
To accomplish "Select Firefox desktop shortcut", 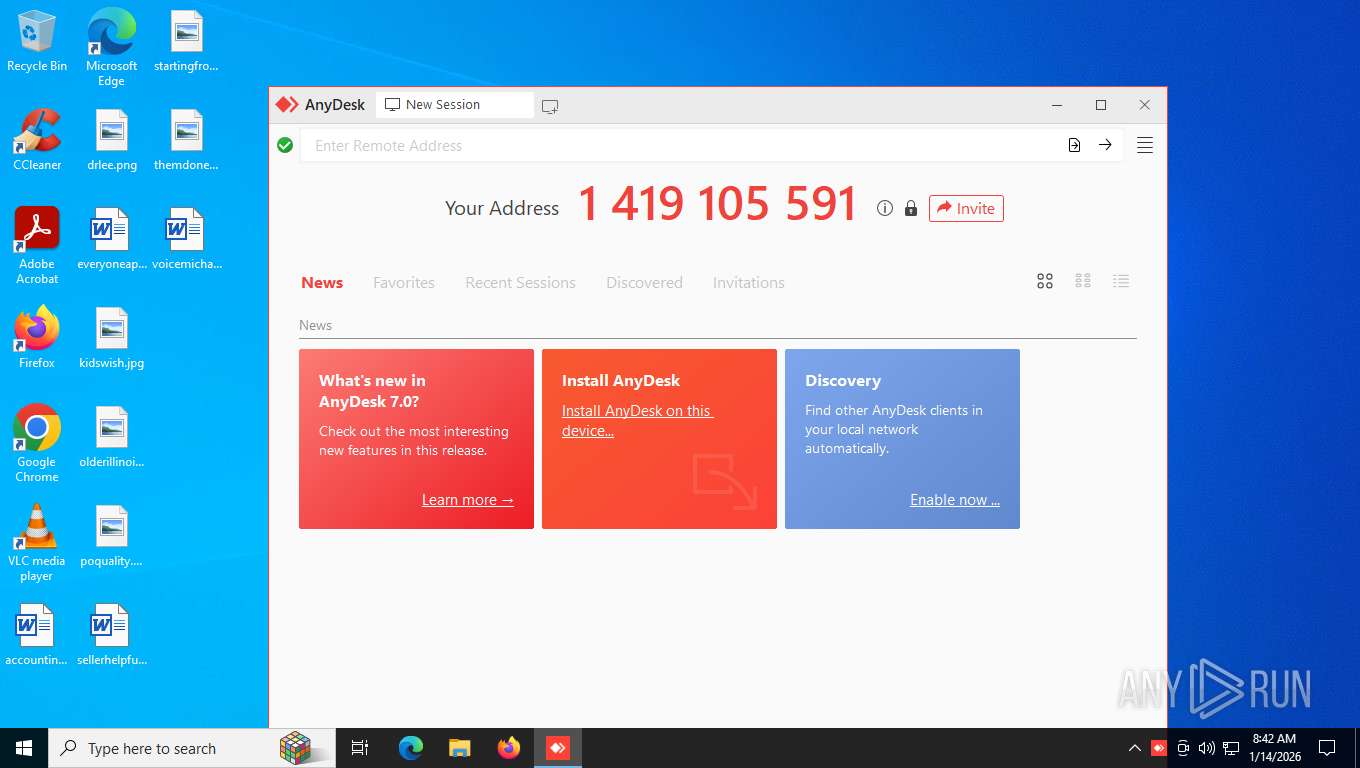I will tap(37, 338).
